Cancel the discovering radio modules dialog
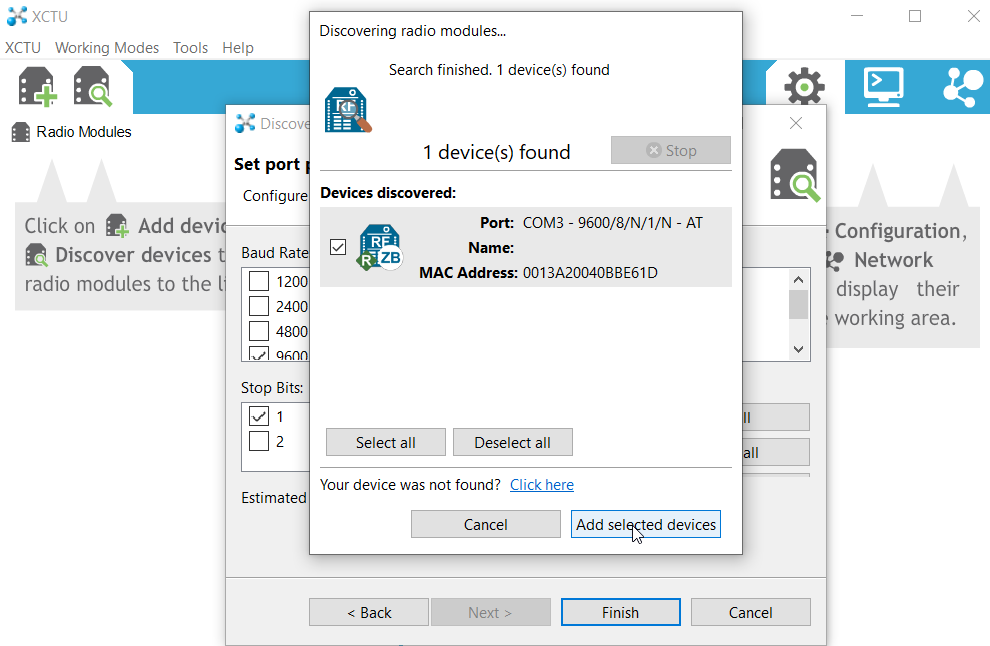Screen dimensions: 990x646 pyautogui.click(x=485, y=524)
